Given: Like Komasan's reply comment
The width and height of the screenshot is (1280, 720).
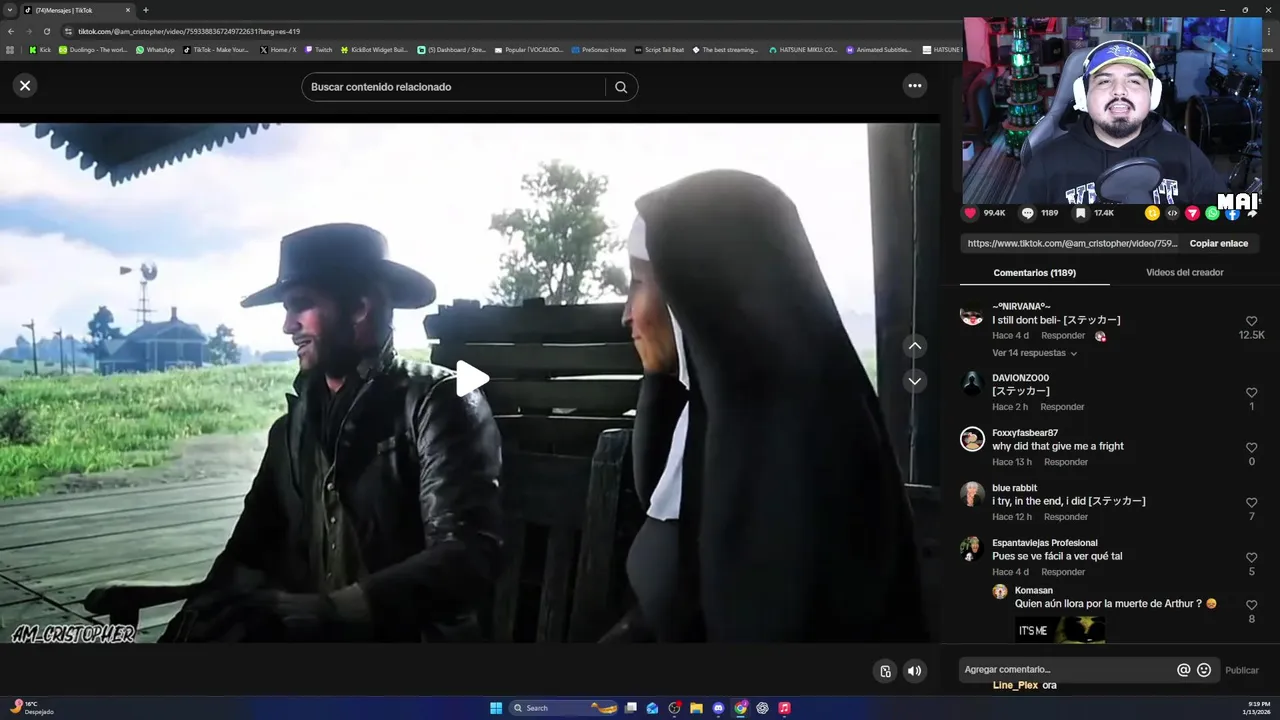Looking at the screenshot, I should (1251, 605).
